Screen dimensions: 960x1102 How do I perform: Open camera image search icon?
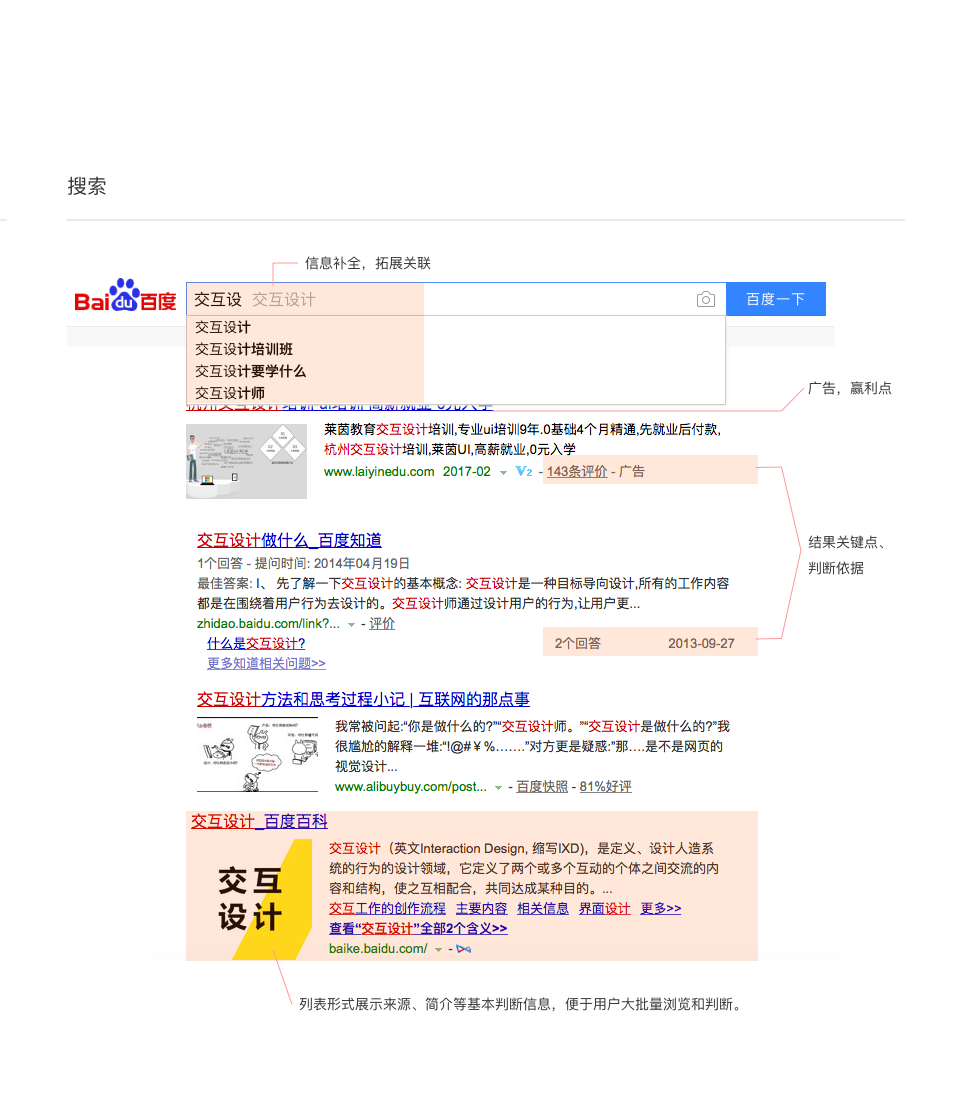pos(706,299)
